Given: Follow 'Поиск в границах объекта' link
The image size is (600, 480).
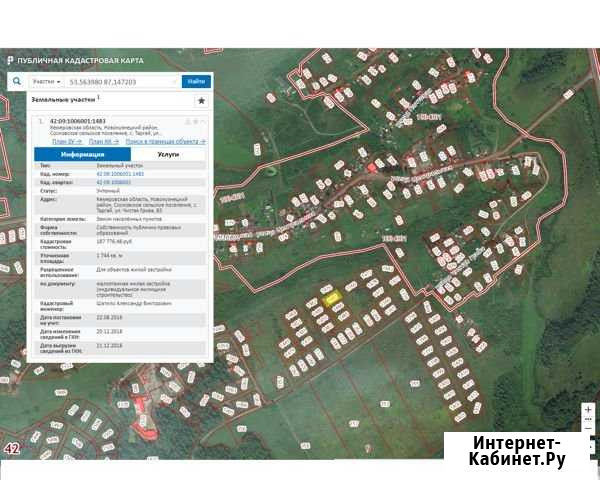Looking at the screenshot, I should click(x=166, y=141).
